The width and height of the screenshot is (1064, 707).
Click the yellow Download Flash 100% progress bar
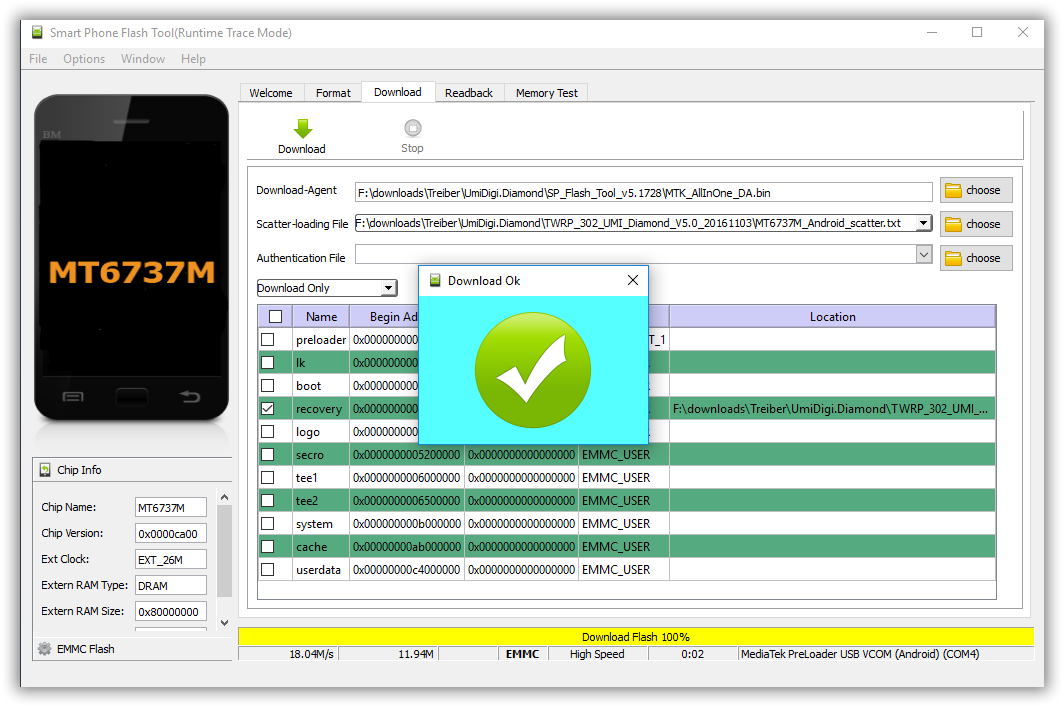click(635, 637)
